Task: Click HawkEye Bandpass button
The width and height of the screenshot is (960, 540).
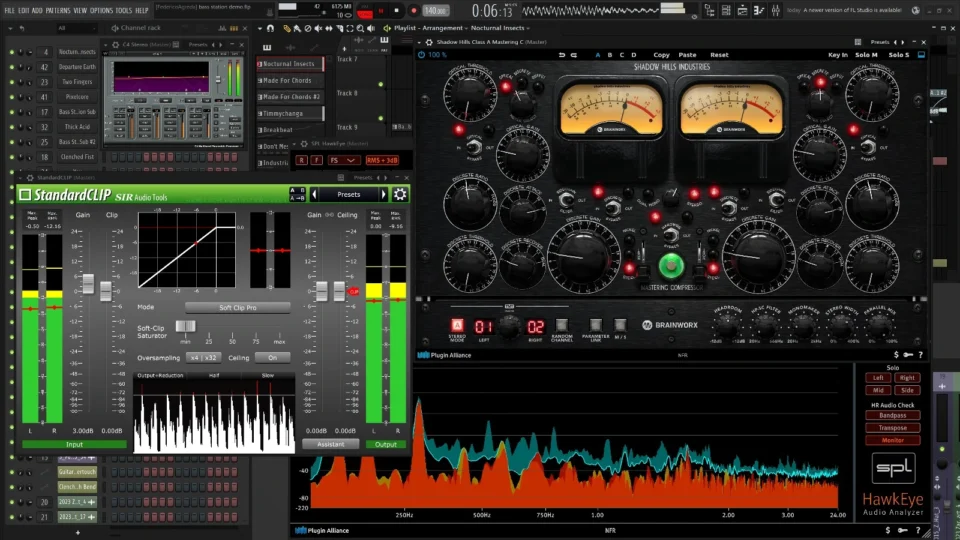Action: 893,415
